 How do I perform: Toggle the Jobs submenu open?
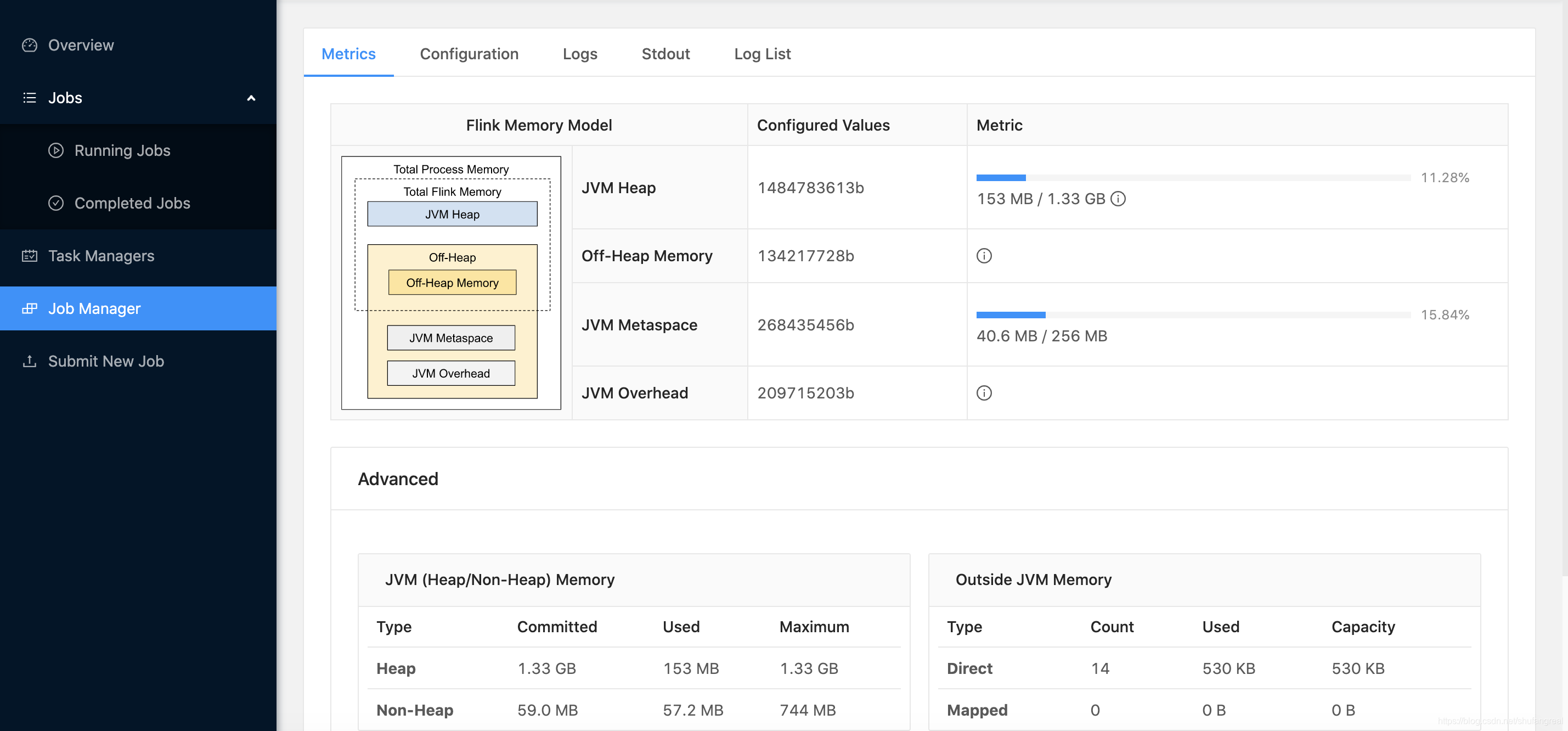tap(65, 97)
